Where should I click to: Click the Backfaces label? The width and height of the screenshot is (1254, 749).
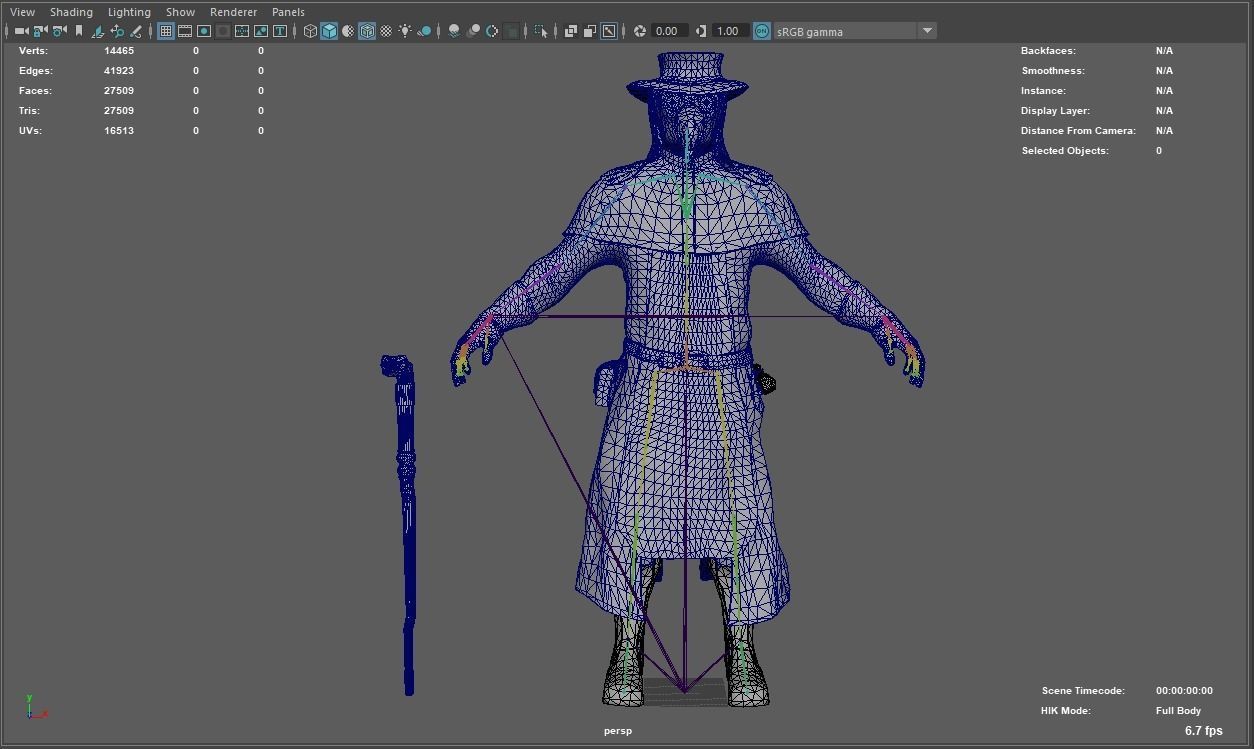[x=1048, y=50]
